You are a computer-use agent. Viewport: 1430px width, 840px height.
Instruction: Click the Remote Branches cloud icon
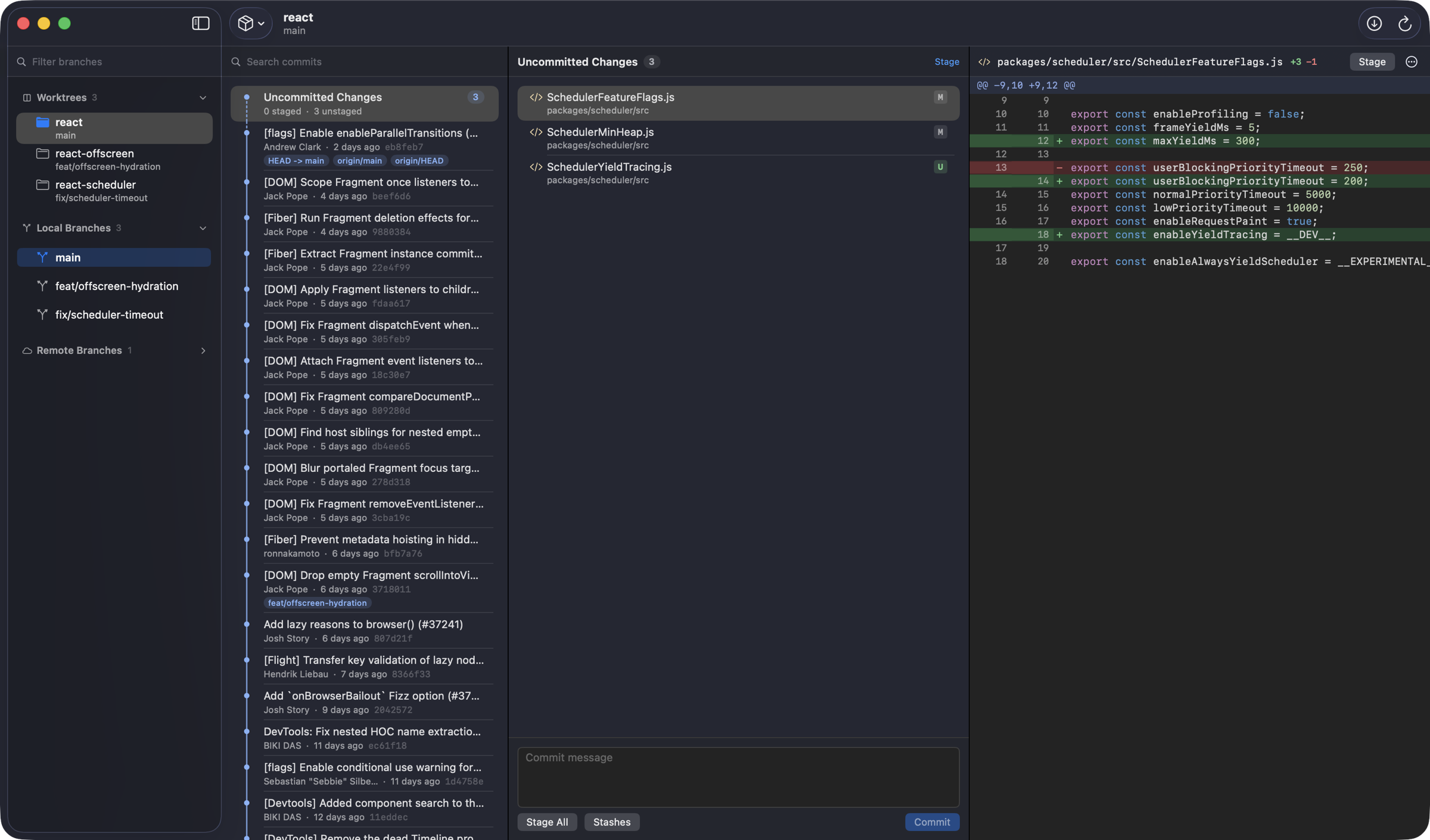[x=27, y=351]
